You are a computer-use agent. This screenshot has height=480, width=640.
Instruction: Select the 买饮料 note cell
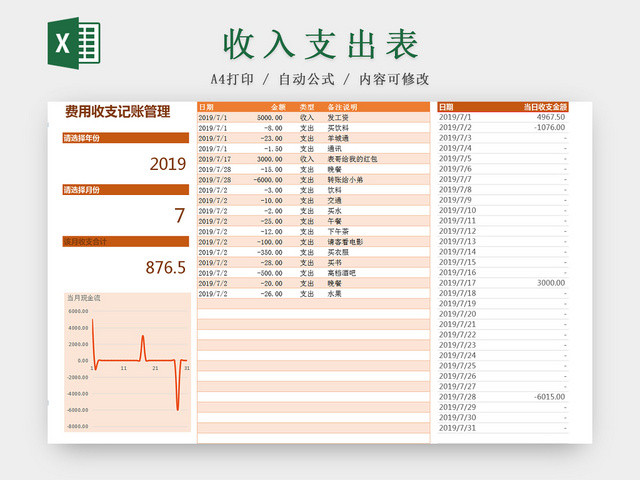point(338,128)
